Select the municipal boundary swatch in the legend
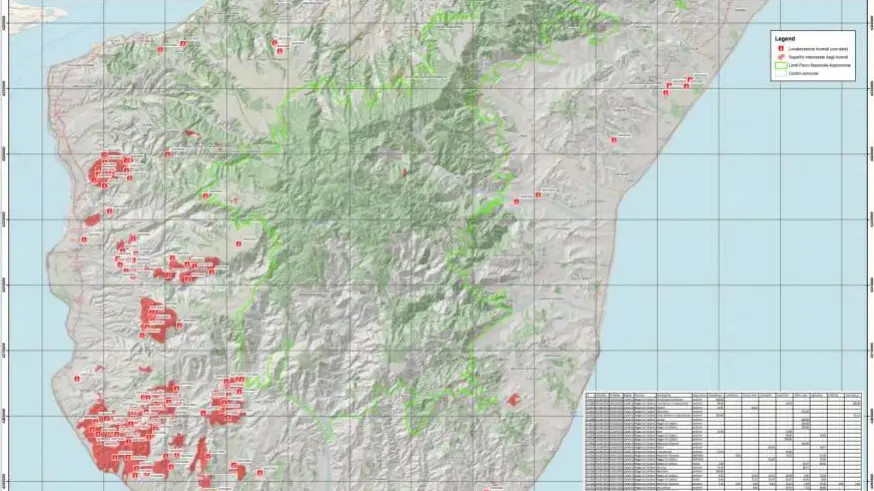 (780, 74)
